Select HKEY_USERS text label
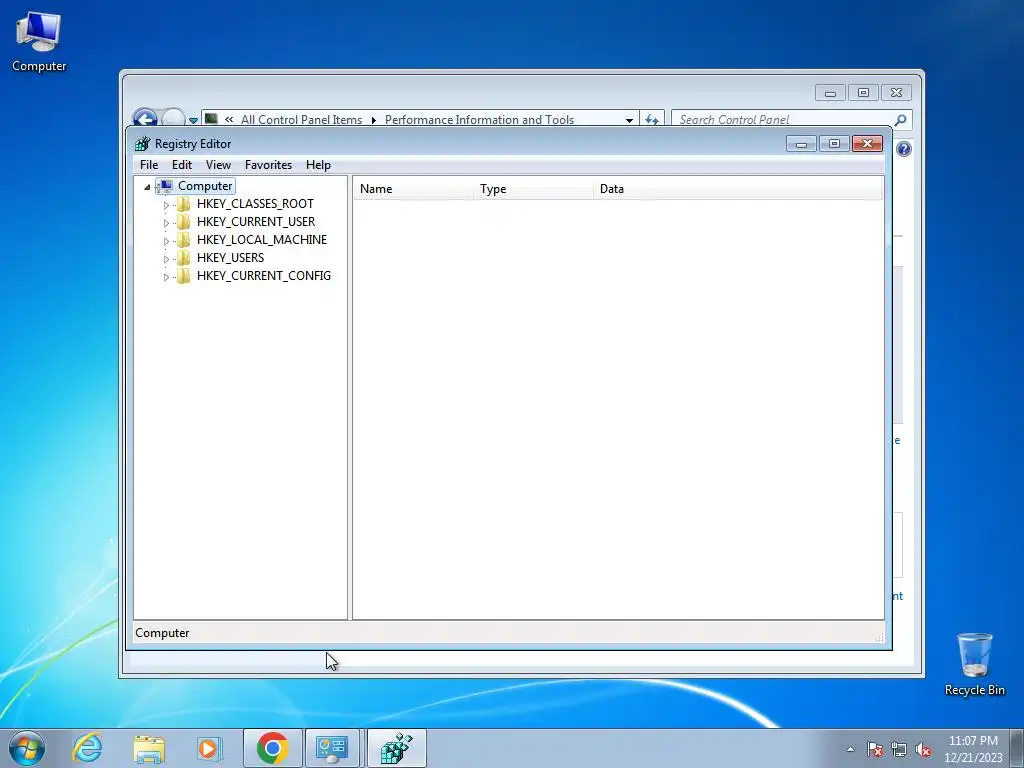The width and height of the screenshot is (1024, 768). (230, 258)
